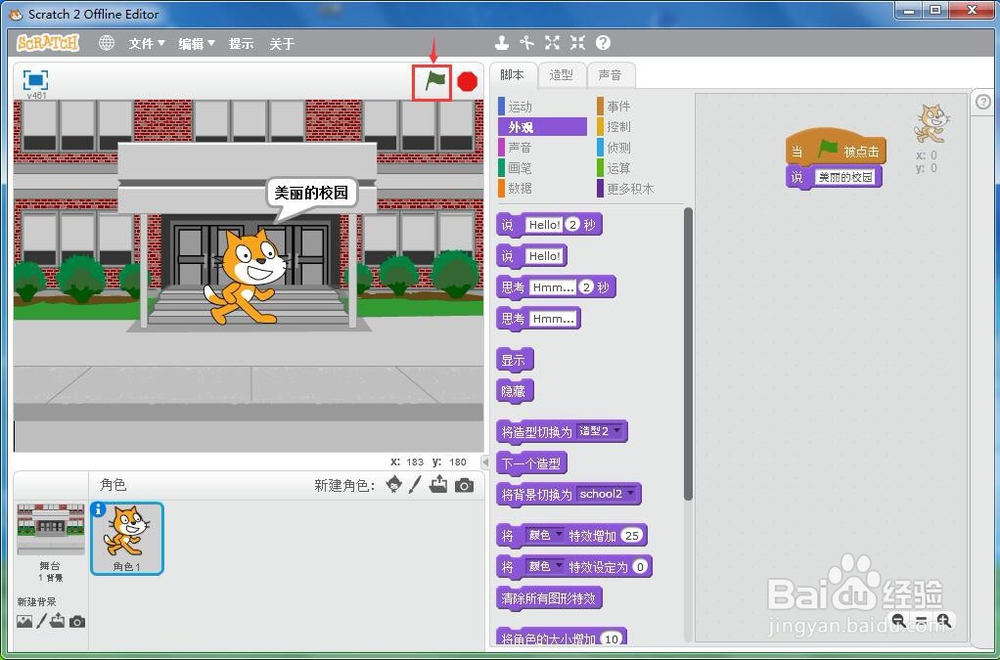Open the 提示 menu

tap(241, 43)
